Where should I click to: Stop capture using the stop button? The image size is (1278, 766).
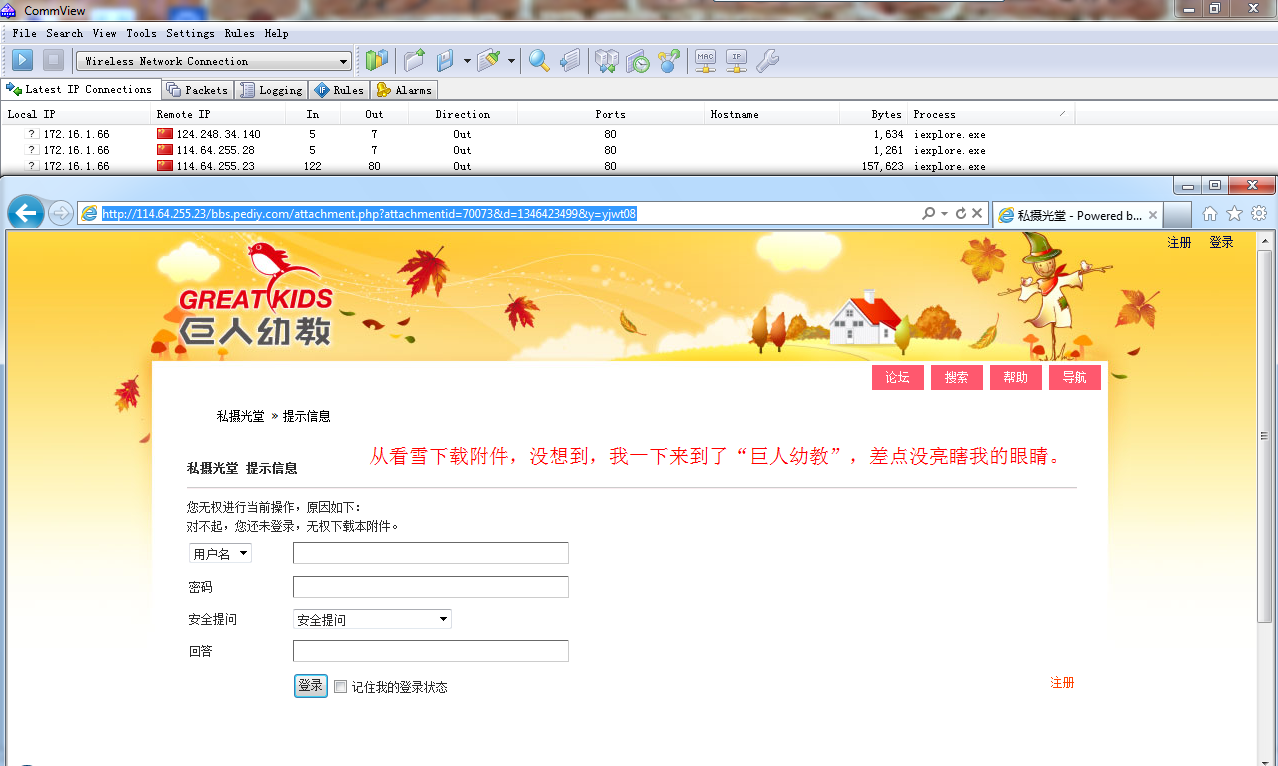[53, 60]
